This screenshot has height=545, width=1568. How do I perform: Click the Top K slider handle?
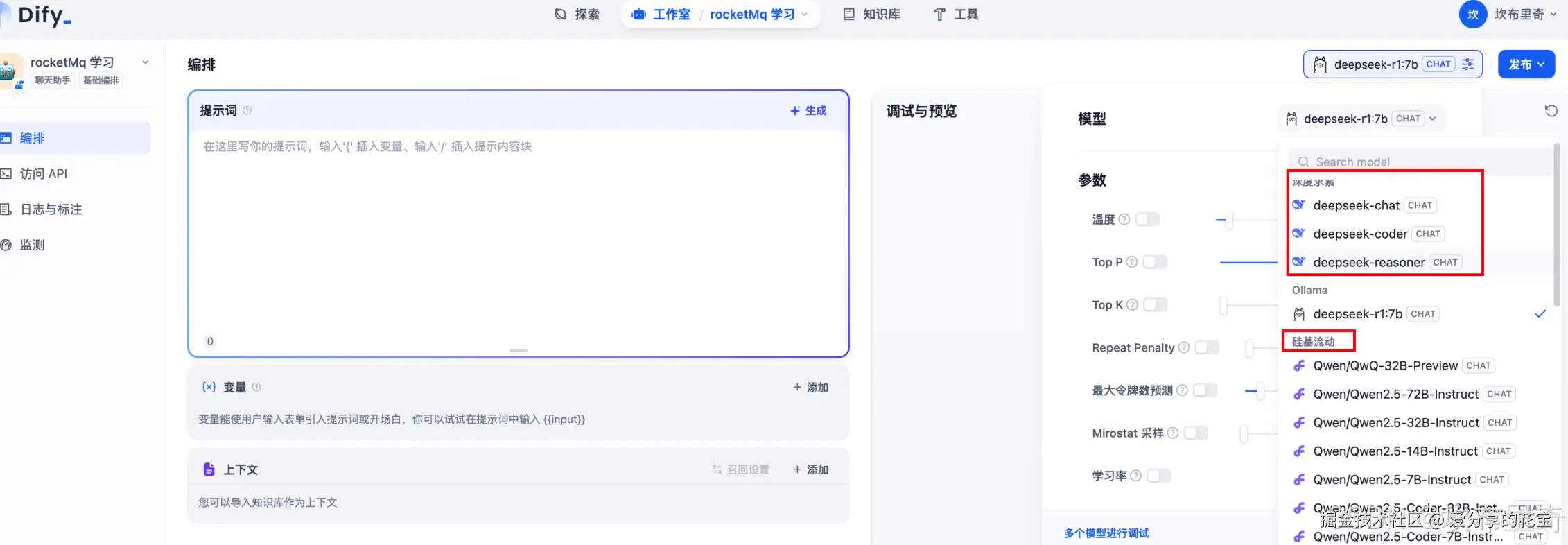pos(1223,305)
